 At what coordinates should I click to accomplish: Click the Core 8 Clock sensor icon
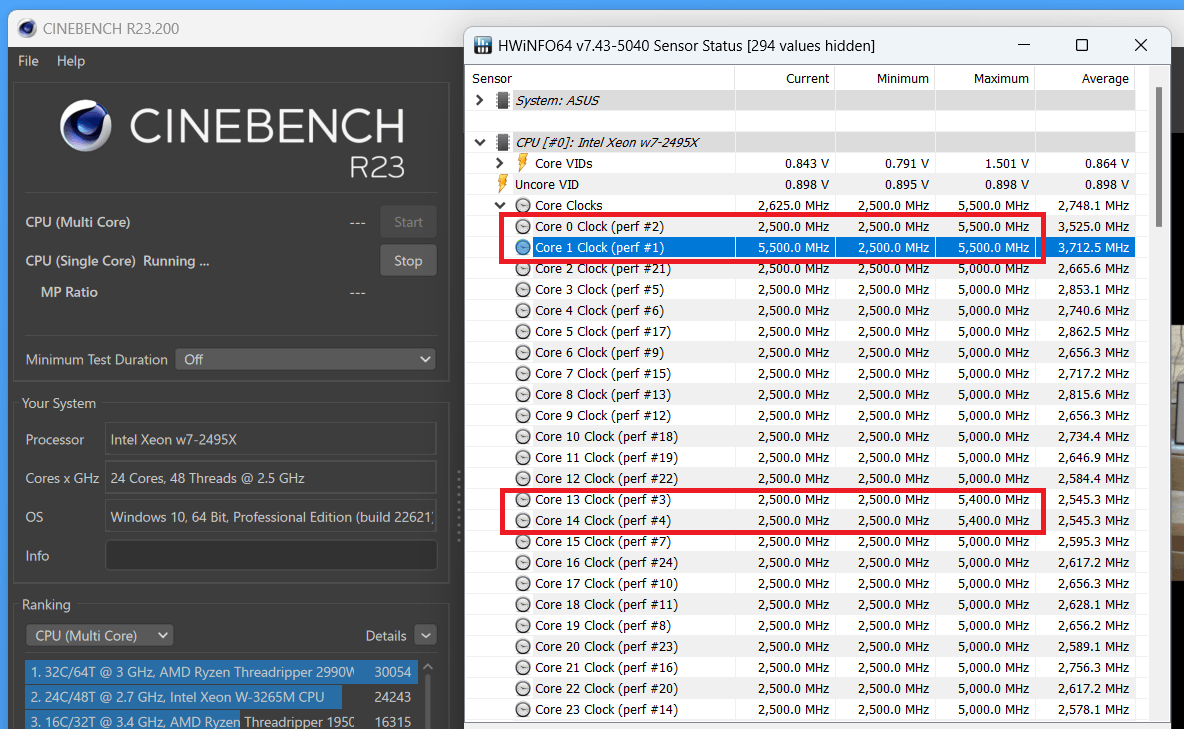523,394
